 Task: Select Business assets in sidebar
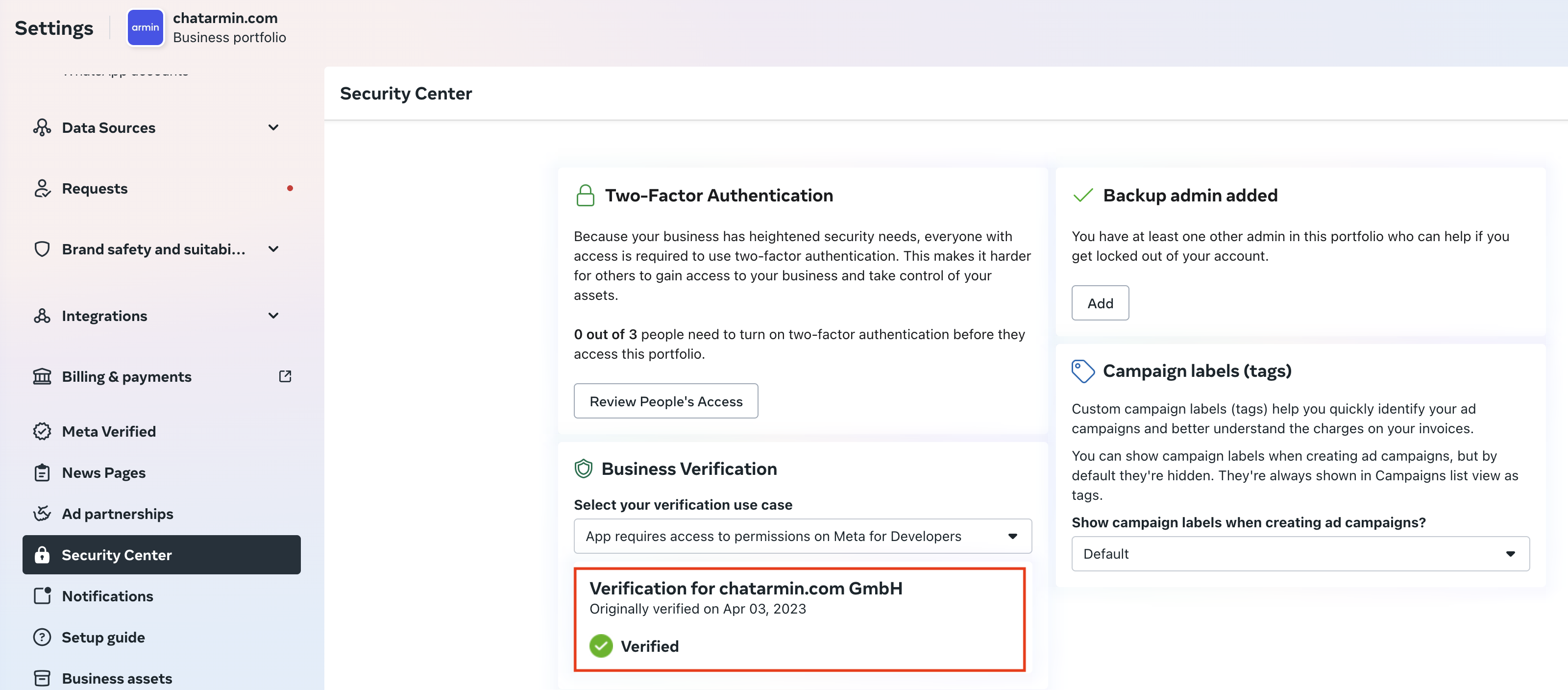[x=116, y=678]
